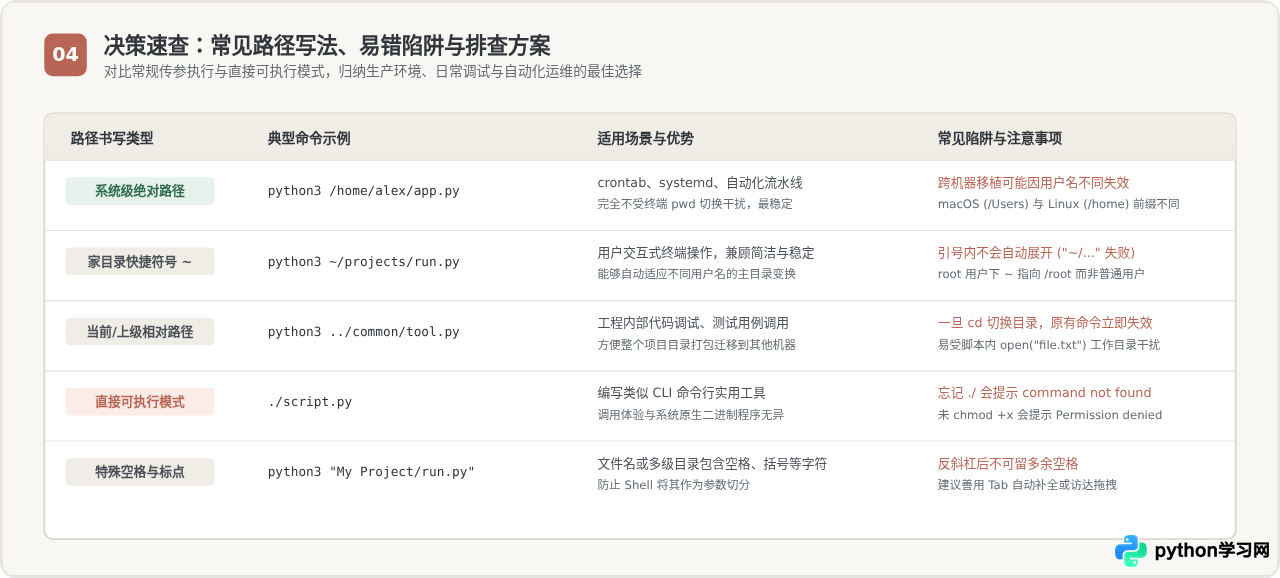This screenshot has height=578, width=1280.
Task: Click command python3 ~/projects/run.py
Action: point(364,262)
